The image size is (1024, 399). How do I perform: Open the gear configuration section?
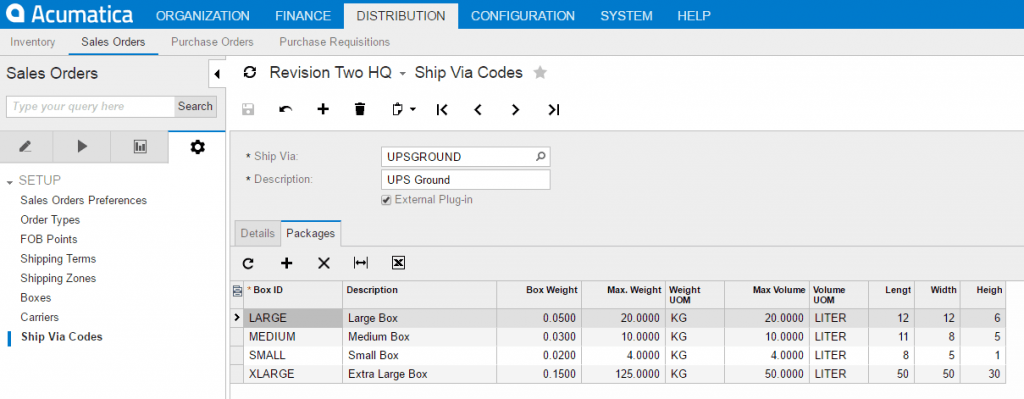tap(197, 147)
